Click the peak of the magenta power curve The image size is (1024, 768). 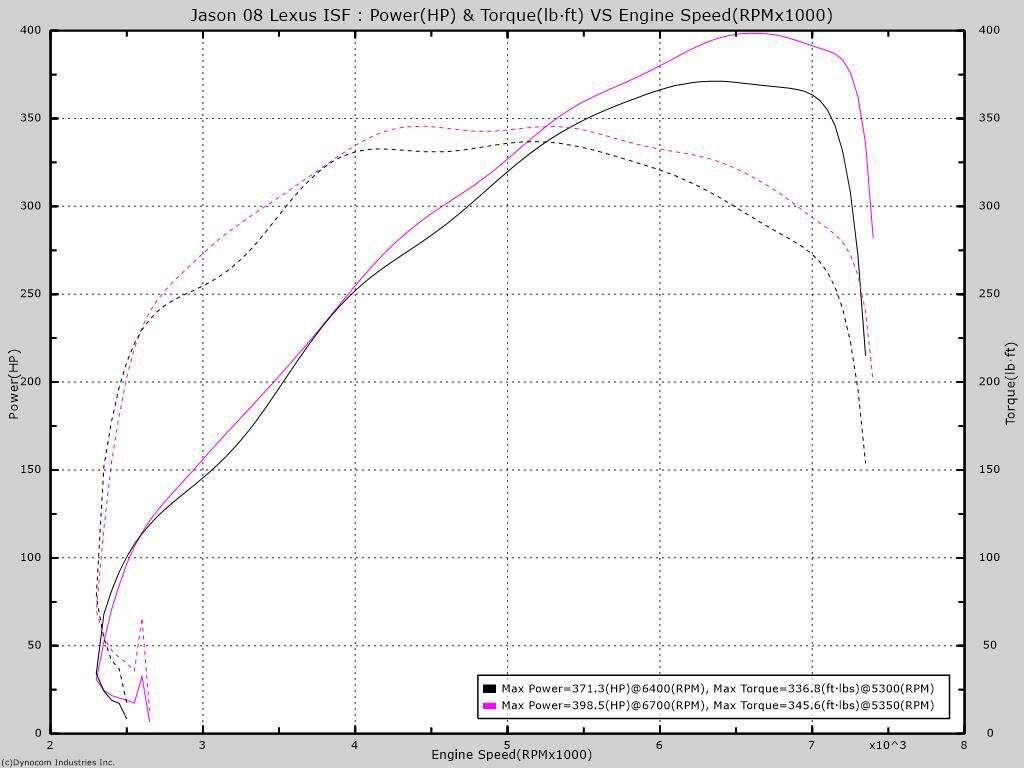click(755, 33)
